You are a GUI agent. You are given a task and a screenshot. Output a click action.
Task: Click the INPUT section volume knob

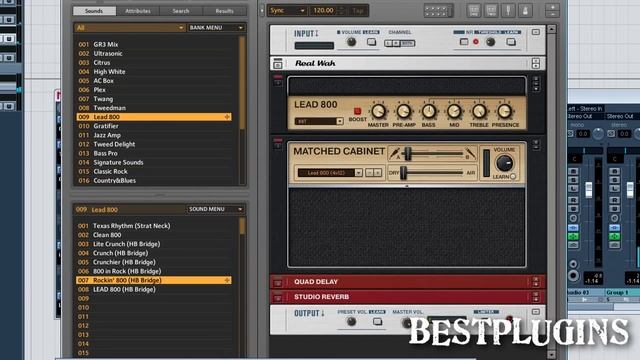pyautogui.click(x=351, y=42)
